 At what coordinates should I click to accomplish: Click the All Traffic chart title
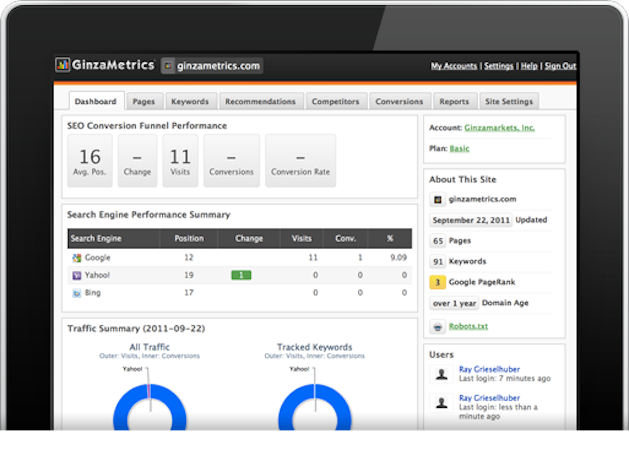pyautogui.click(x=150, y=347)
